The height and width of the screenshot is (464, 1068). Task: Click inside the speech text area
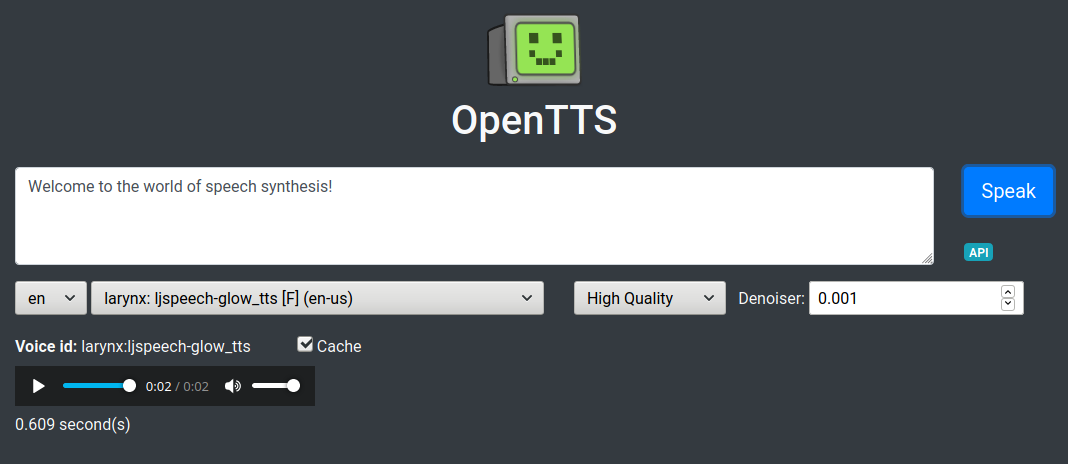tap(474, 216)
